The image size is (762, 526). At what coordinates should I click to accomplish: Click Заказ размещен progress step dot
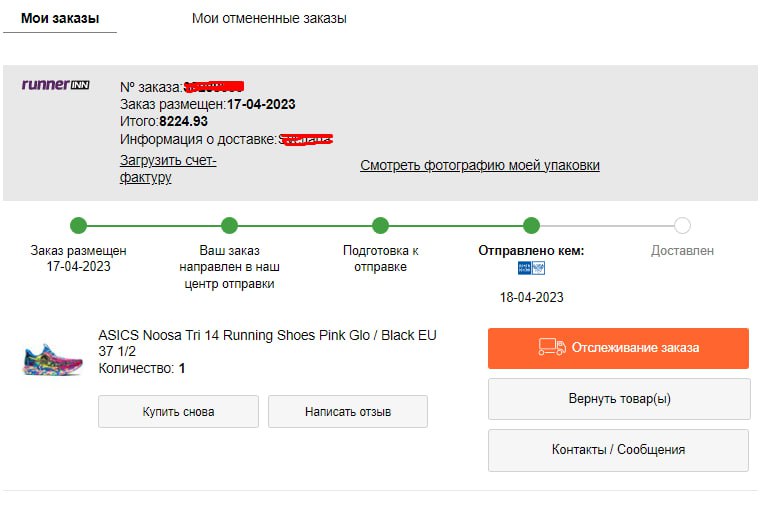pyautogui.click(x=78, y=226)
